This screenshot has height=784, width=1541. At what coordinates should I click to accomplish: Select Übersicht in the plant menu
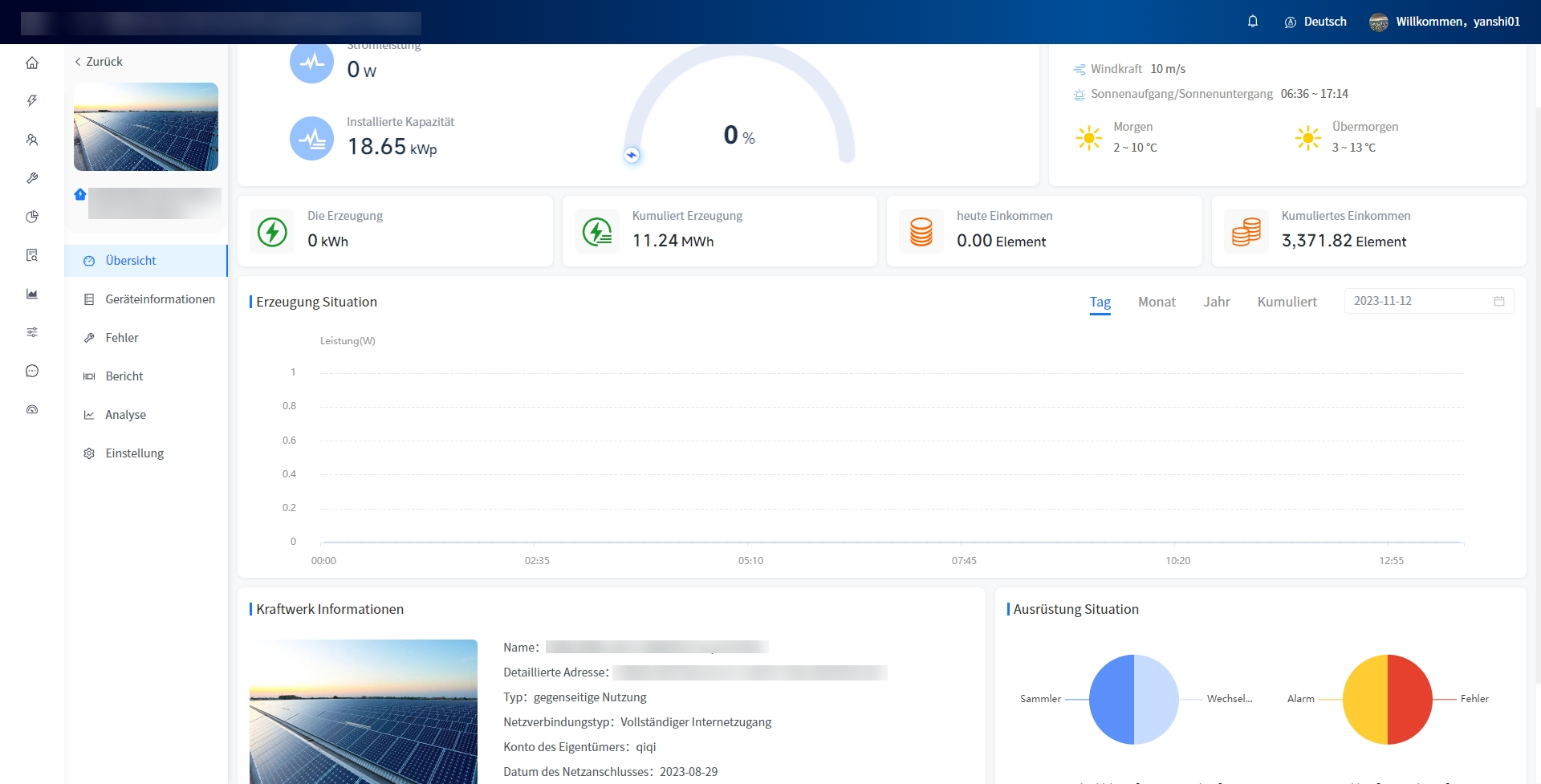146,261
